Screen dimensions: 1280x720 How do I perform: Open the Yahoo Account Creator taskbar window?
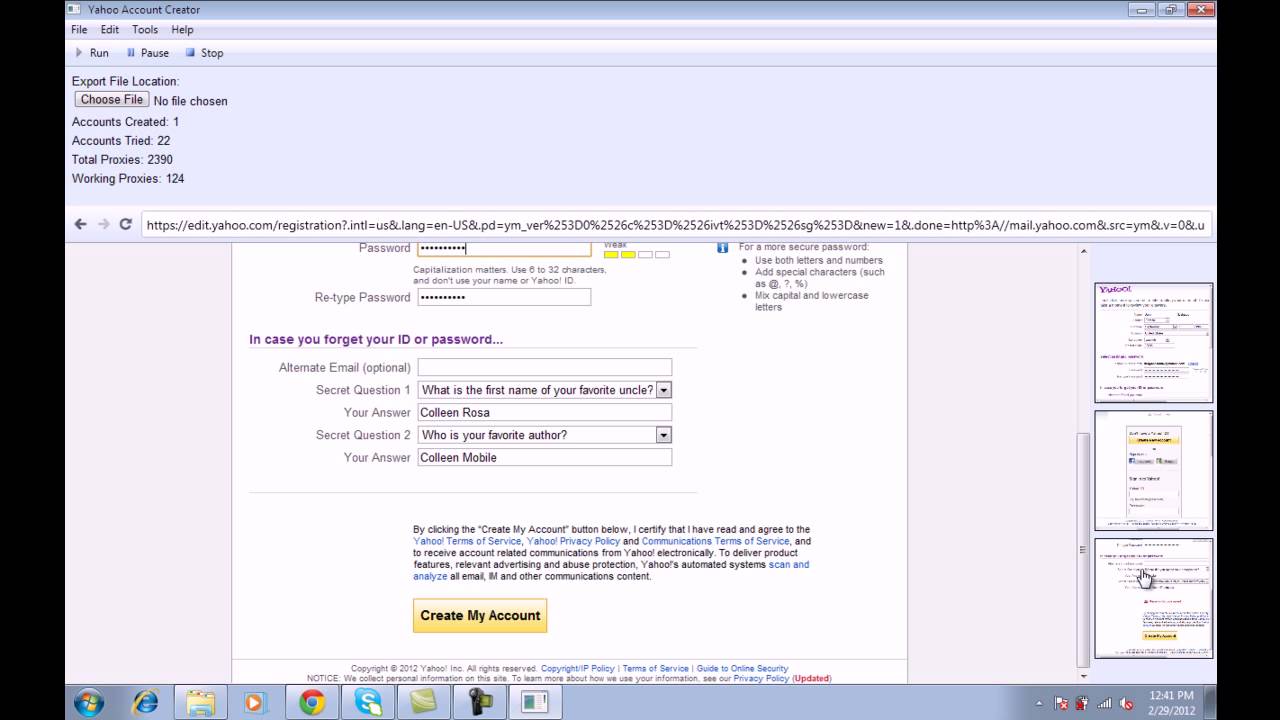(534, 703)
